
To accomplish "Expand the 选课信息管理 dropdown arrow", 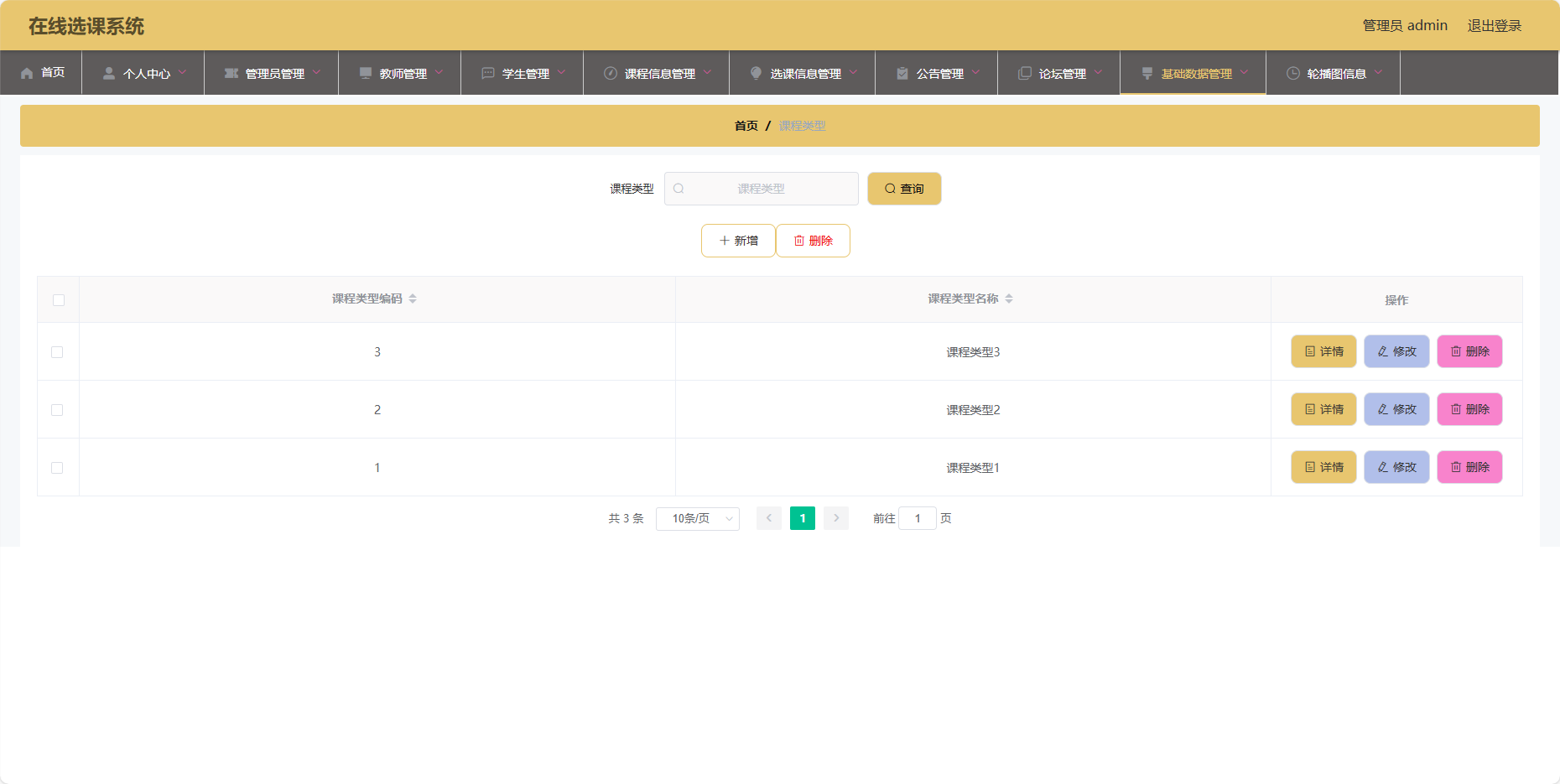I will click(x=853, y=72).
